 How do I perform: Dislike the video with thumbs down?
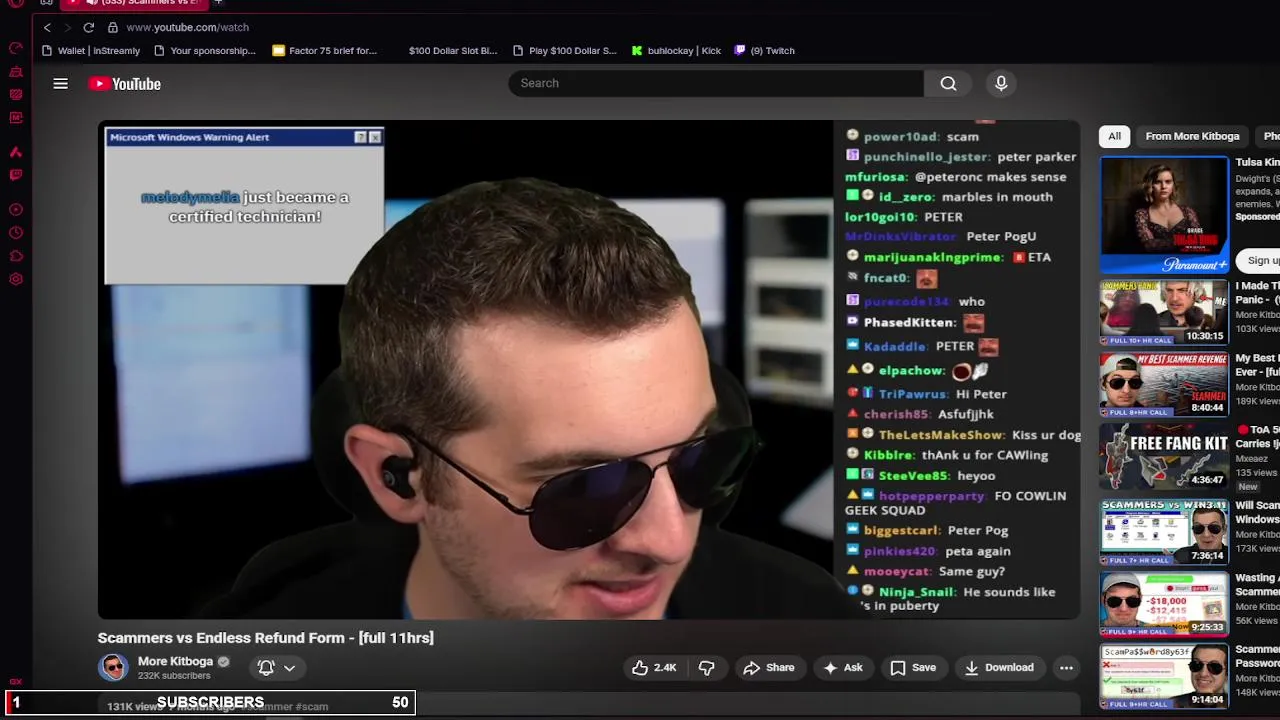pyautogui.click(x=706, y=668)
